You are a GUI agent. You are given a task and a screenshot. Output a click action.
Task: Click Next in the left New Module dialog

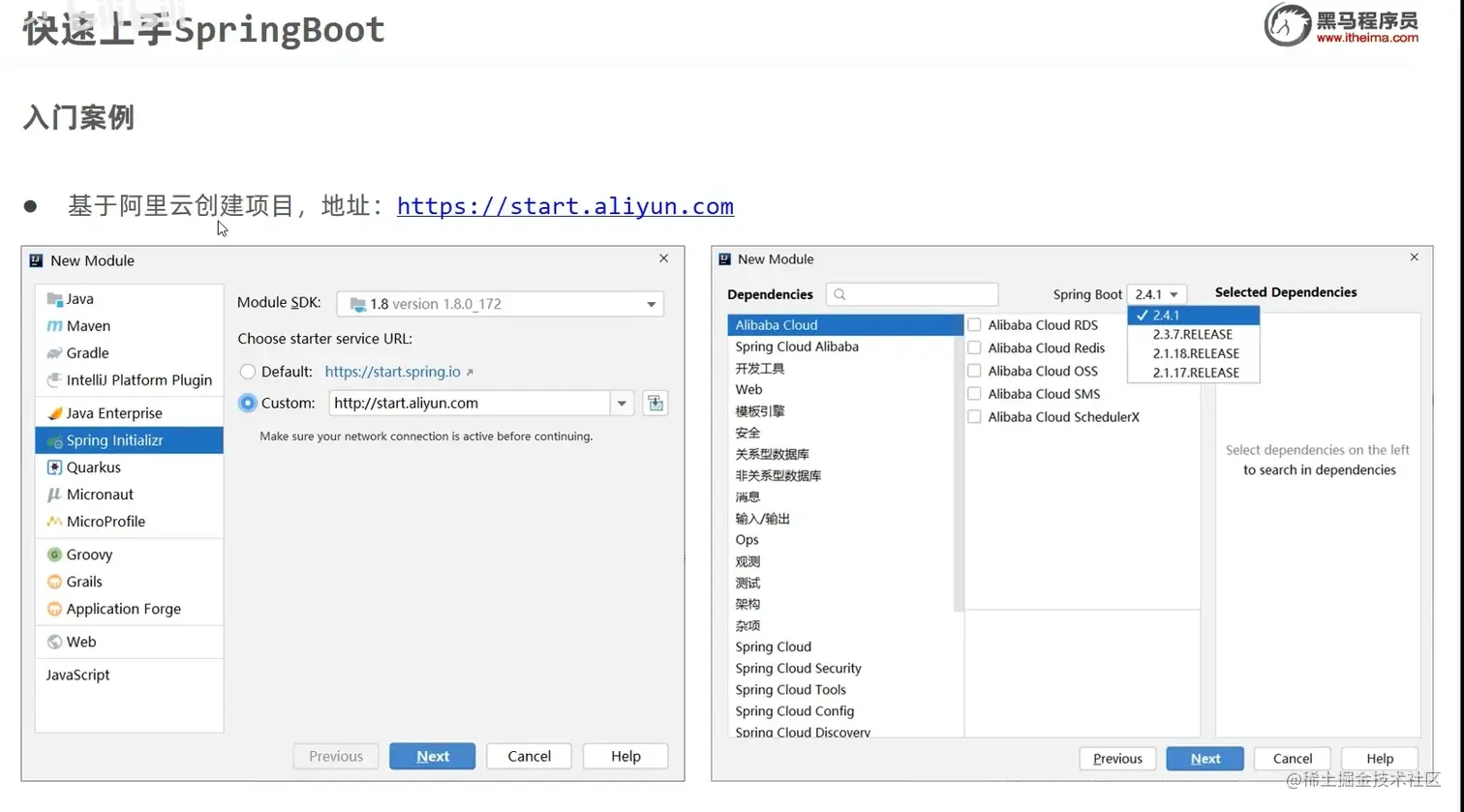432,756
